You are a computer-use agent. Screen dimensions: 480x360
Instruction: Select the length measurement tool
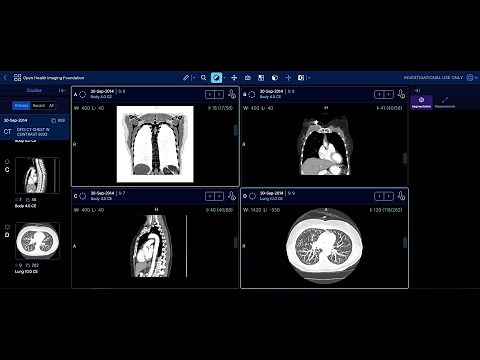click(x=186, y=78)
